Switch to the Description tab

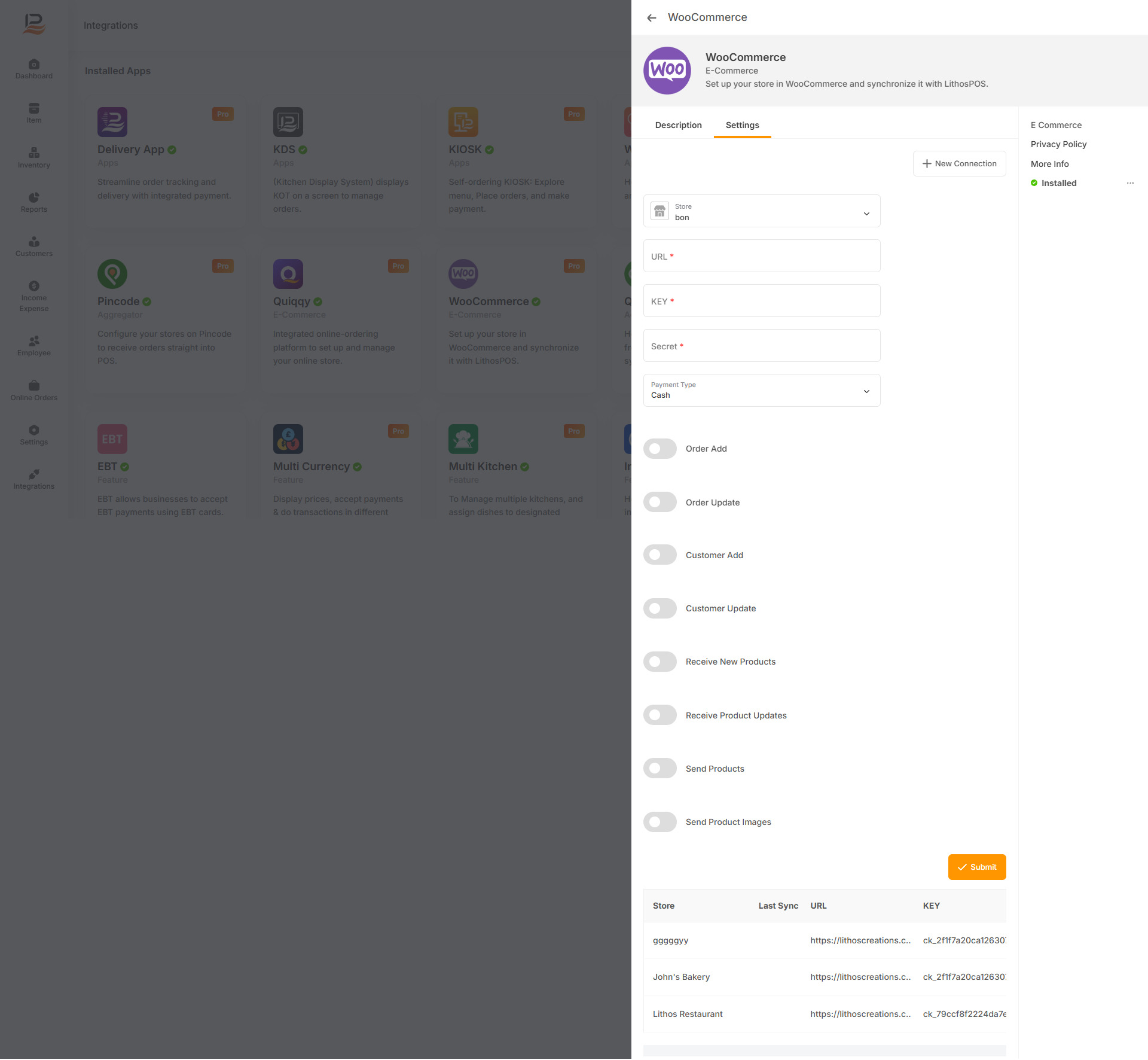[x=679, y=125]
